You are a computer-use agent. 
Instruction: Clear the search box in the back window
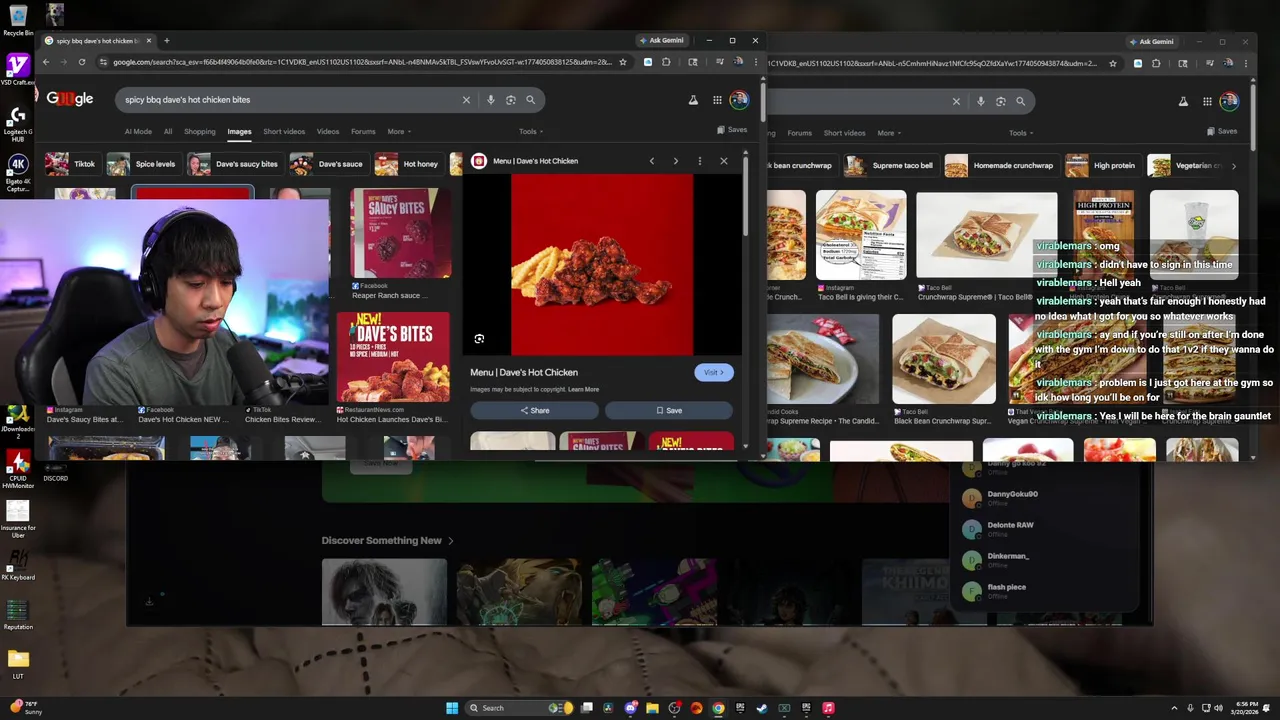click(x=956, y=101)
